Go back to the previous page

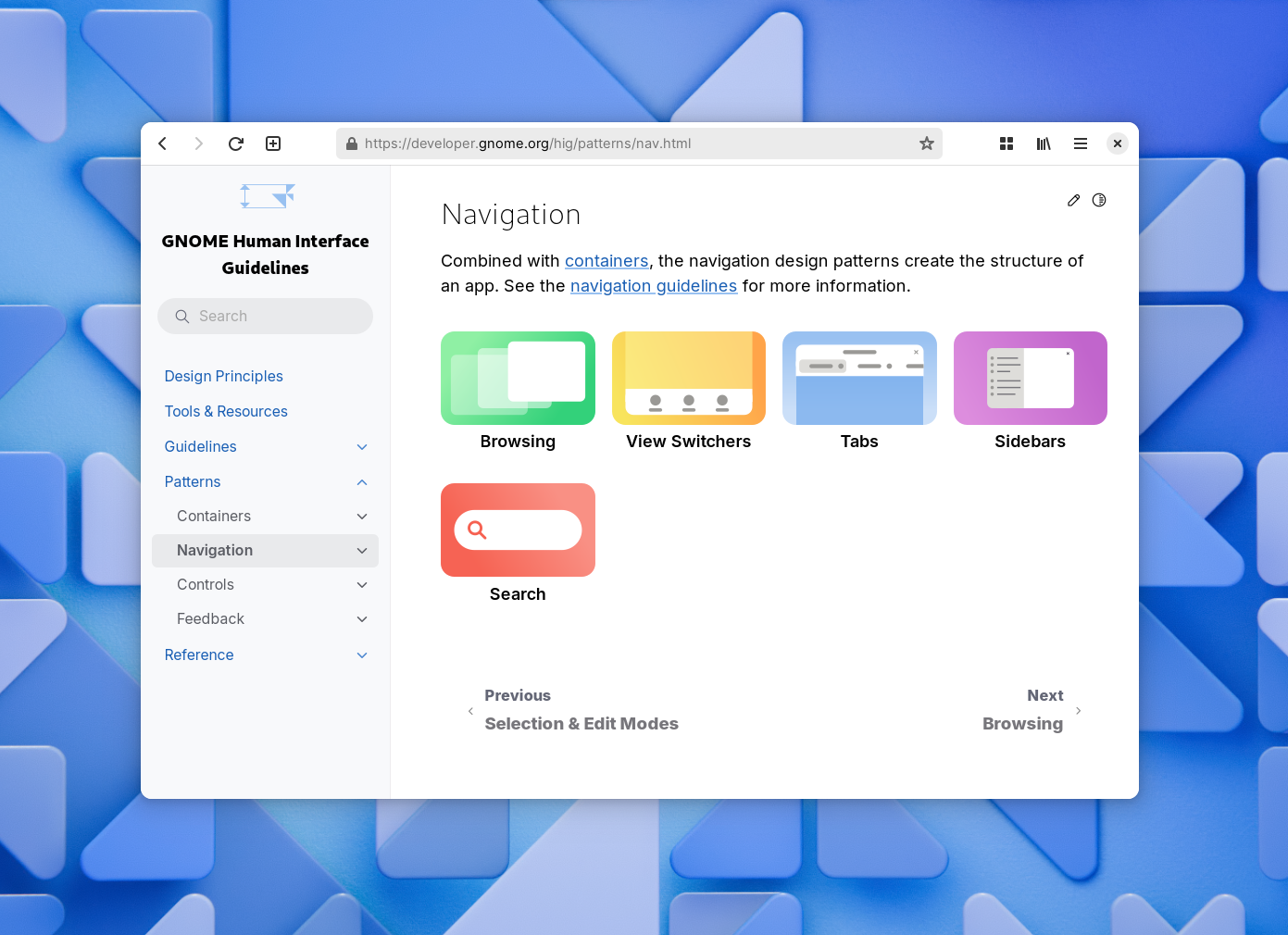tap(163, 143)
